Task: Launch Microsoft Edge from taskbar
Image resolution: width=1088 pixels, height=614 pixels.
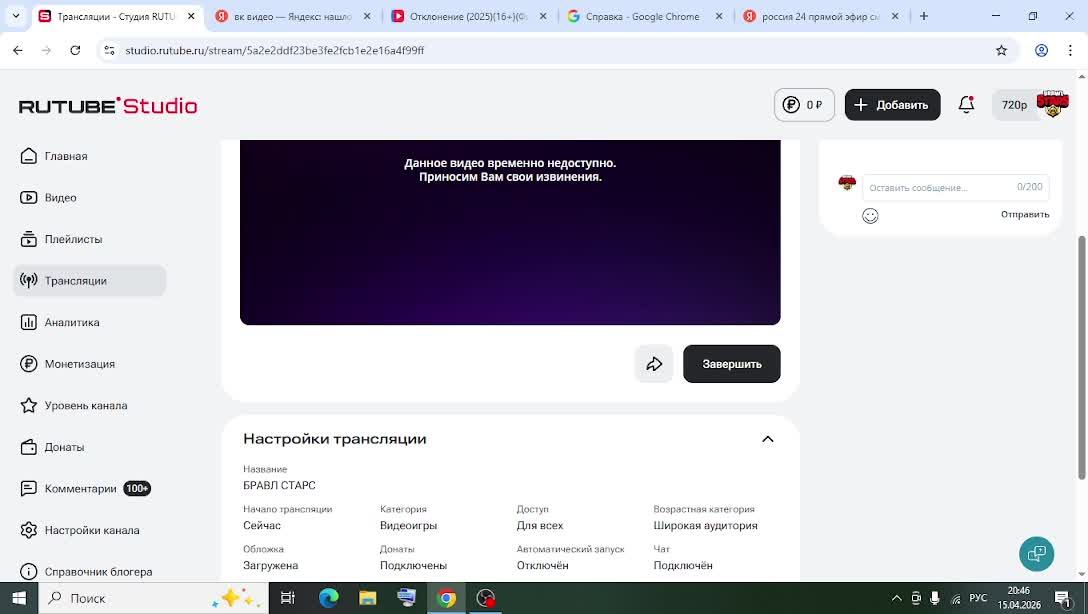Action: pyautogui.click(x=328, y=598)
